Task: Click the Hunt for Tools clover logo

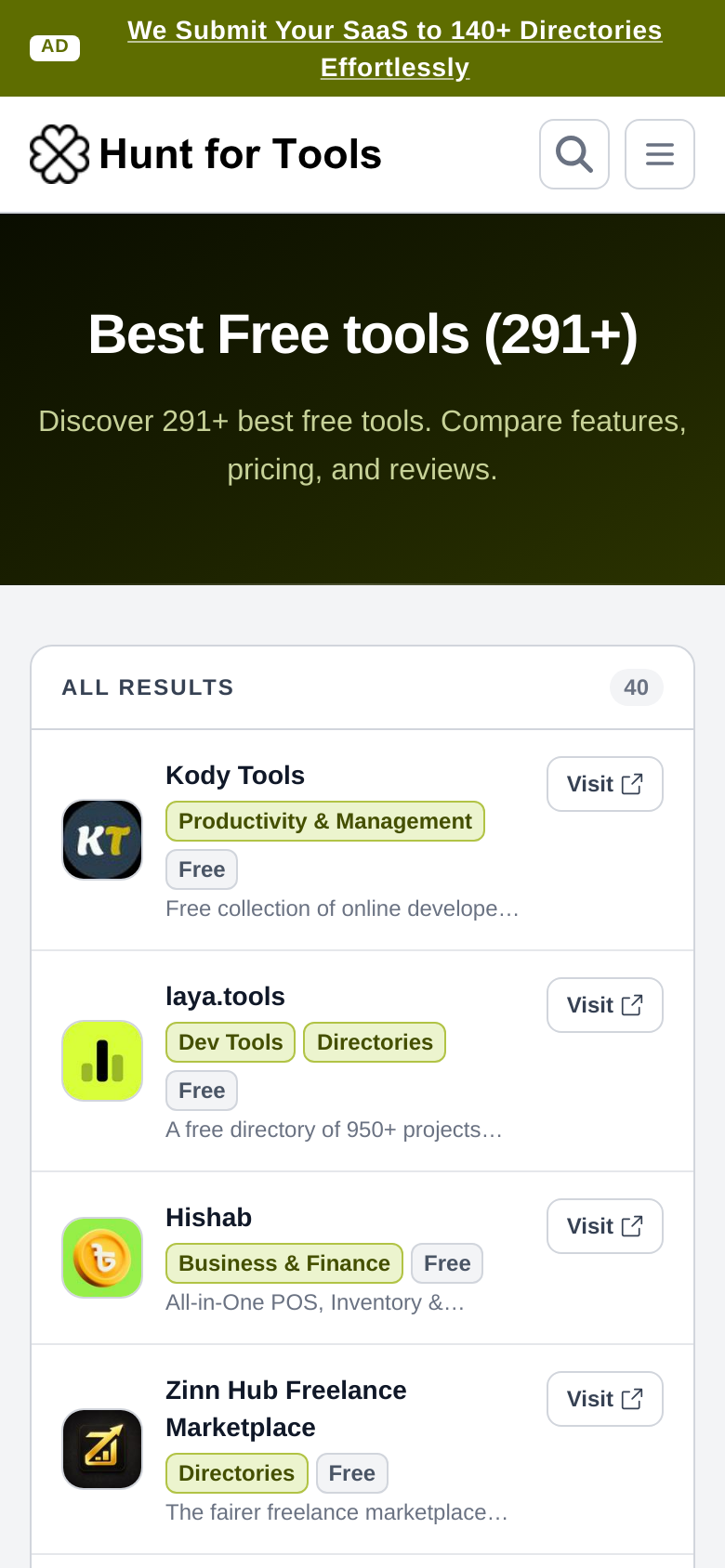Action: point(59,154)
